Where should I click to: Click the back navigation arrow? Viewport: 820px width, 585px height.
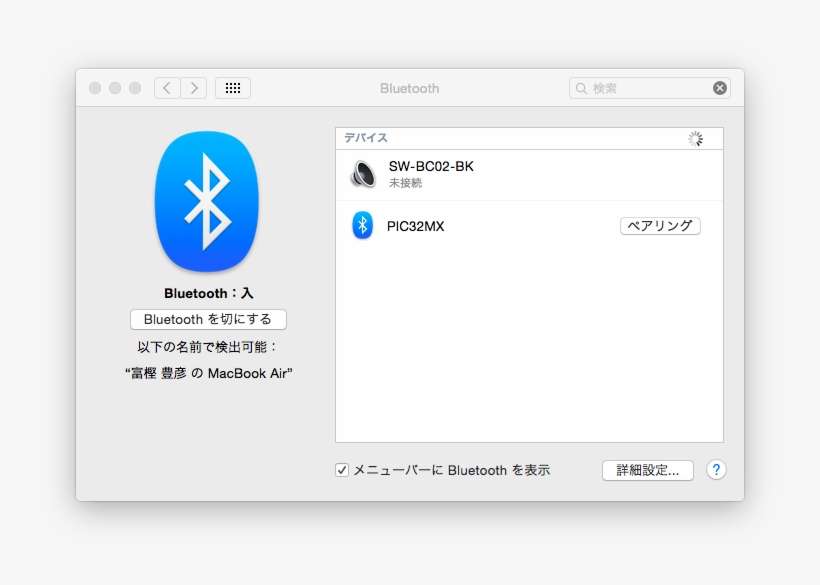click(x=167, y=88)
